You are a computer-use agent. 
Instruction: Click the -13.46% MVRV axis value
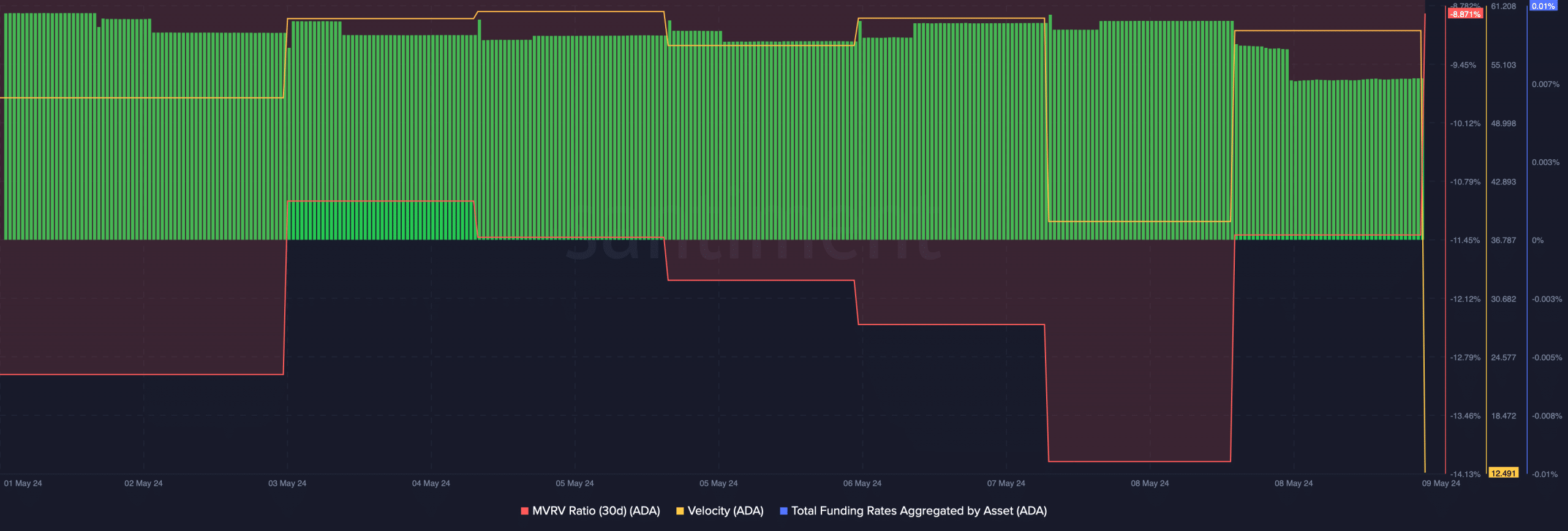point(1465,416)
